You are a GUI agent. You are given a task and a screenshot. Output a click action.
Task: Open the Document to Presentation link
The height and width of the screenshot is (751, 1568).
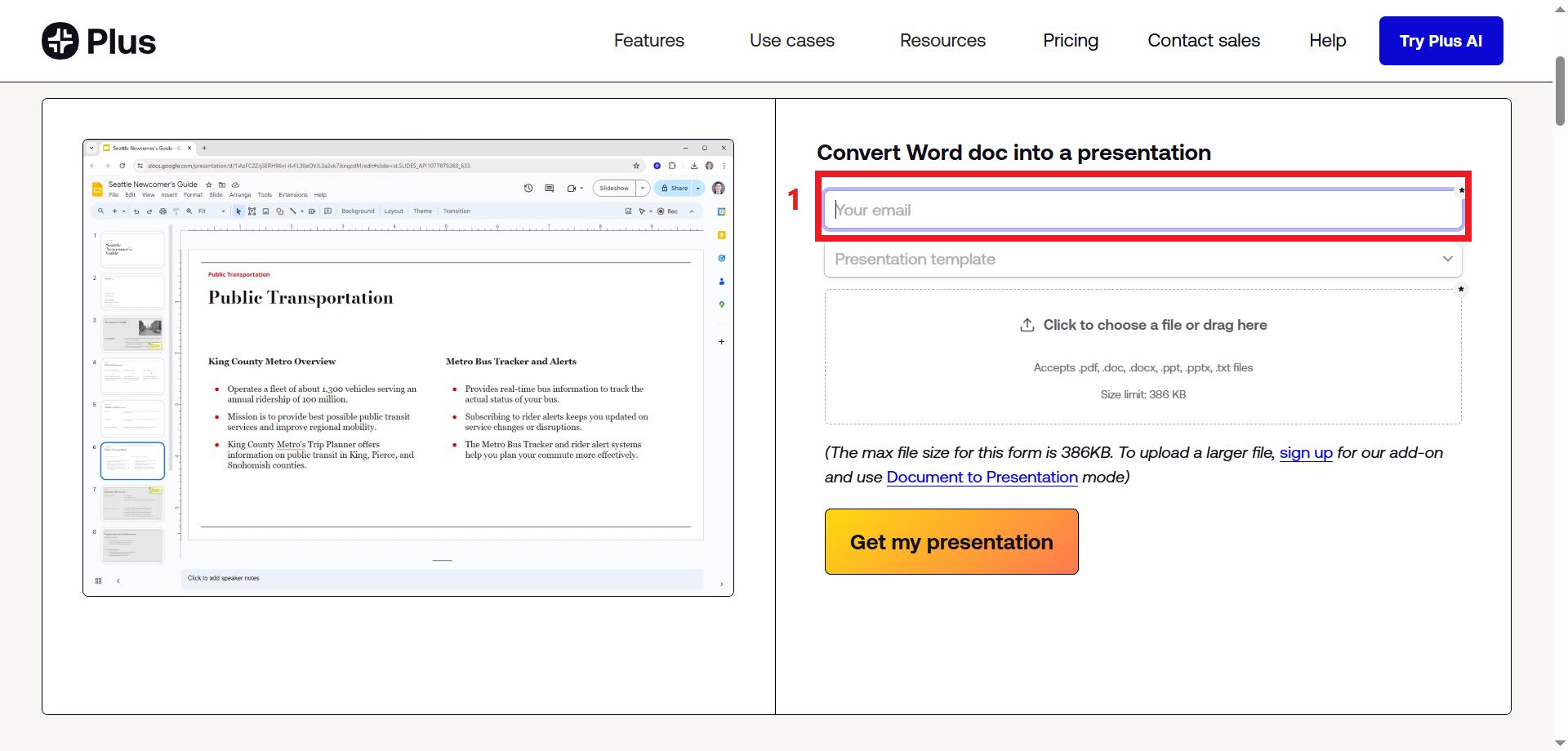pyautogui.click(x=982, y=478)
